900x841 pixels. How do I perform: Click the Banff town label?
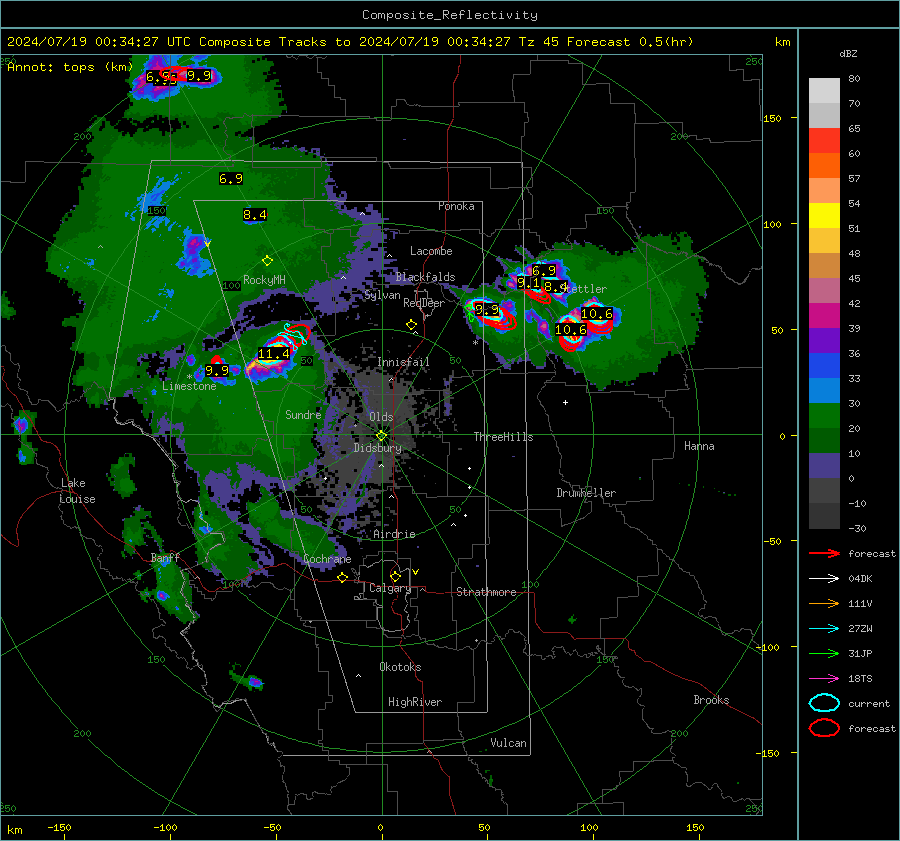(x=165, y=557)
